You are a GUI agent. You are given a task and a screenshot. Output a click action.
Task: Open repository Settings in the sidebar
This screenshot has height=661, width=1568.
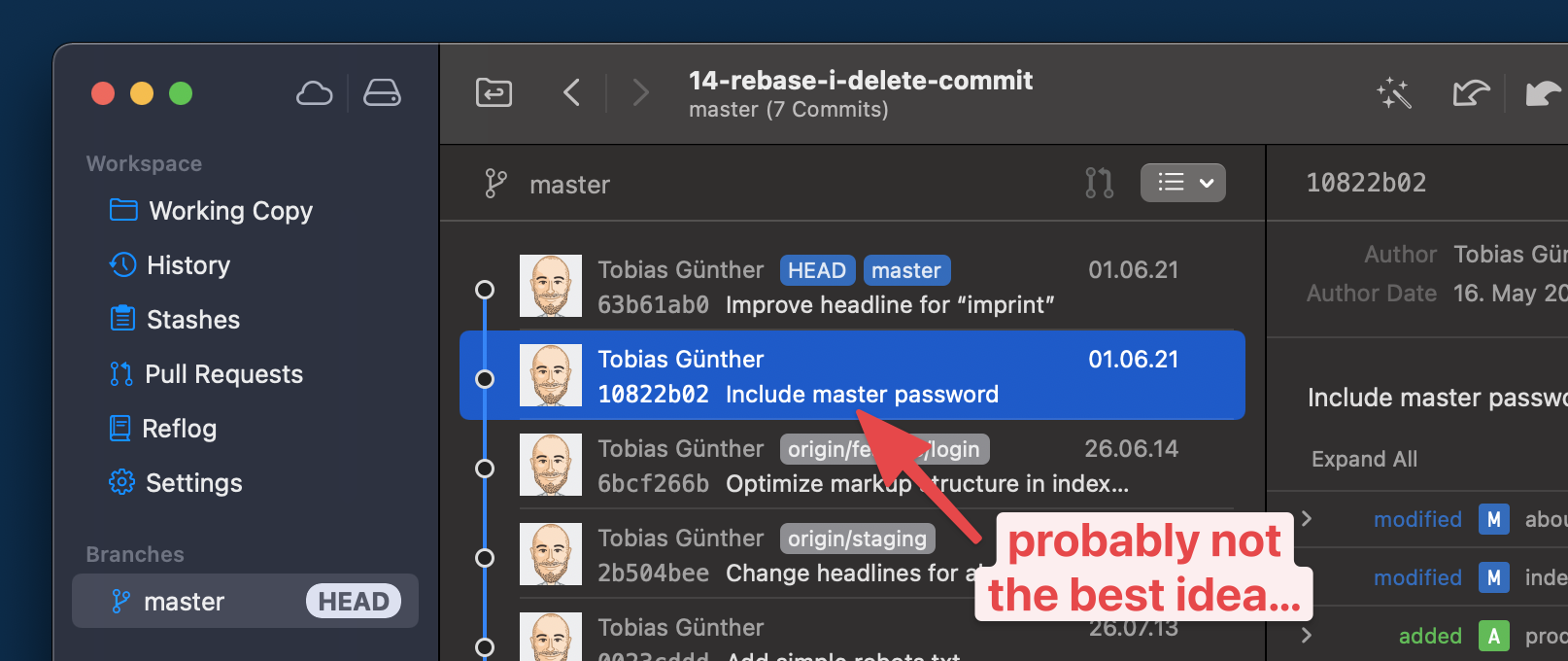pos(193,483)
